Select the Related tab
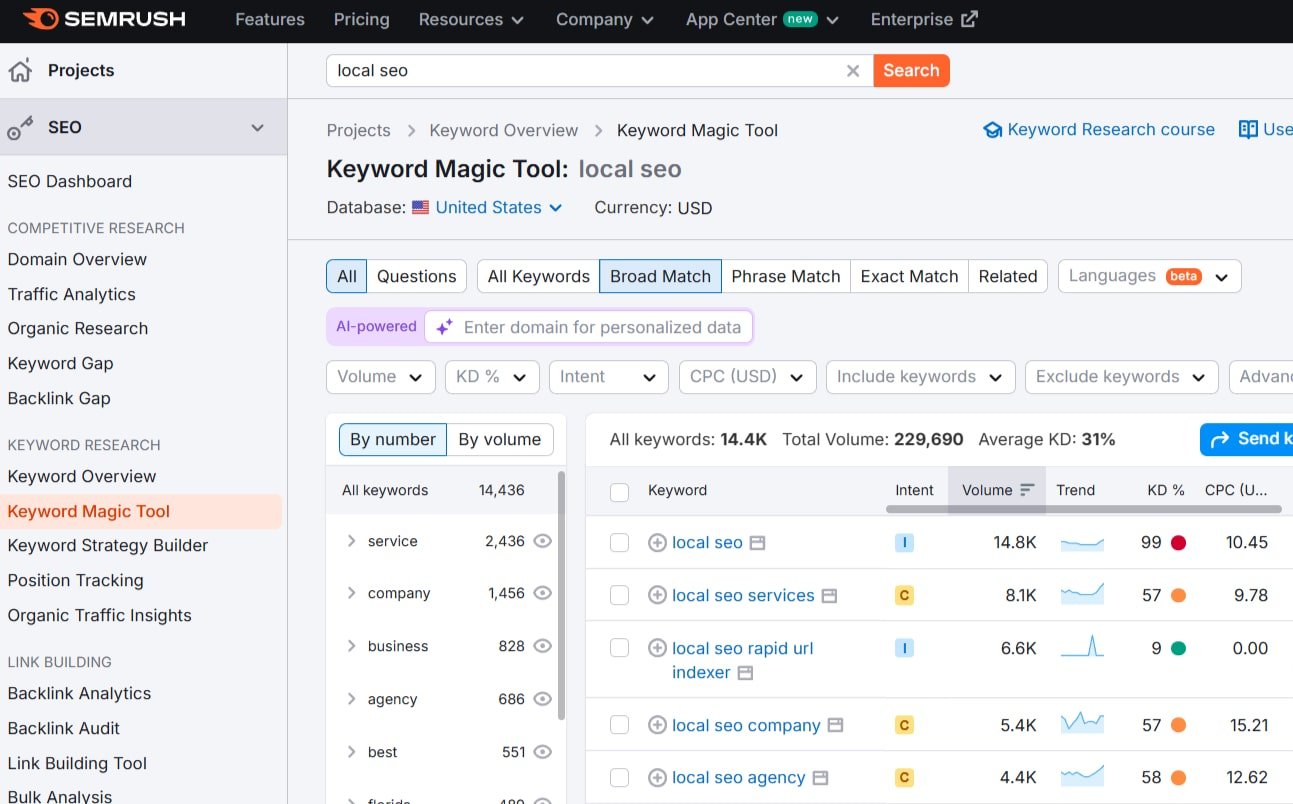The image size is (1293, 804). tap(1008, 277)
